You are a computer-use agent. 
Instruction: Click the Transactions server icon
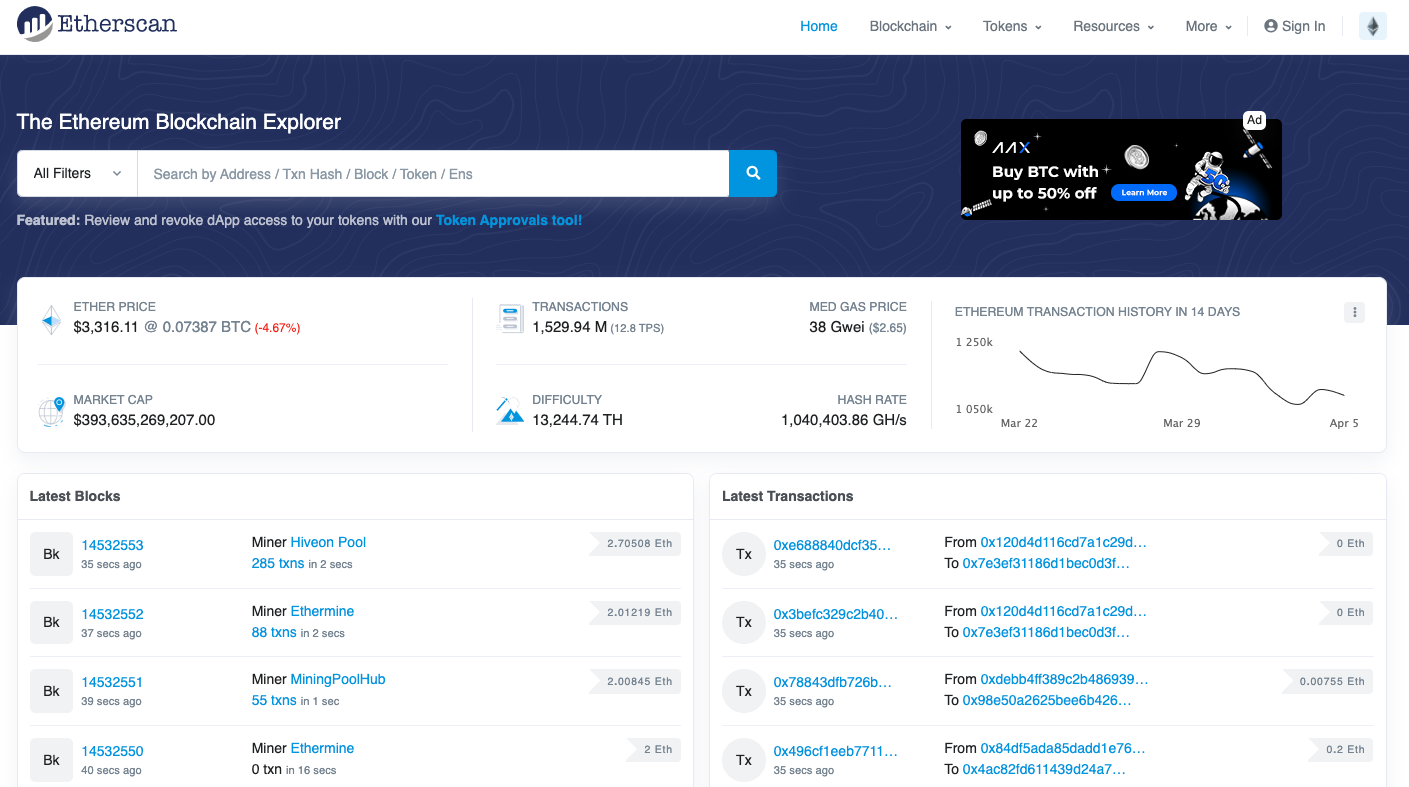510,319
